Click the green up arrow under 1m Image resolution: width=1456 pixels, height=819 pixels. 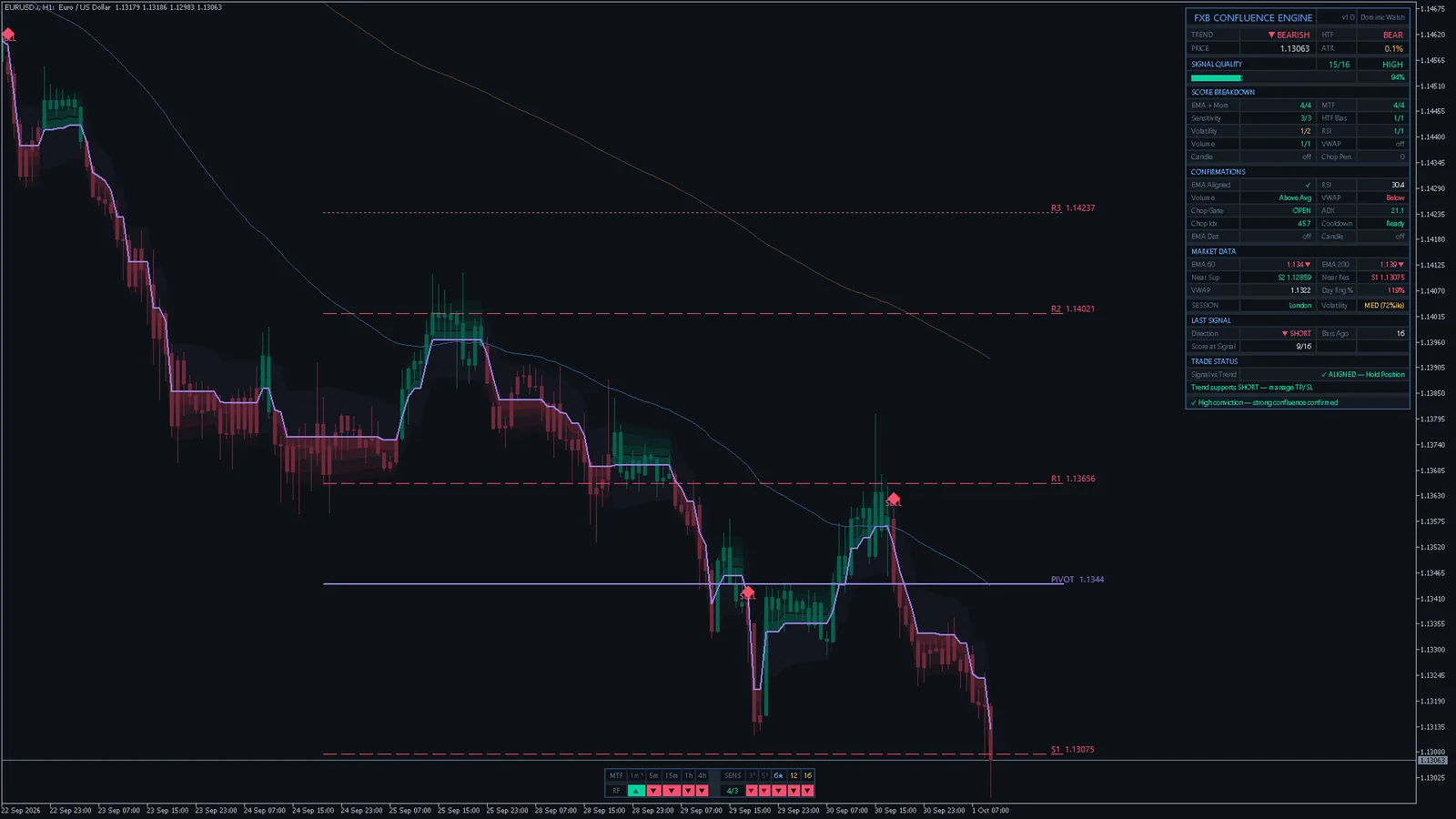636,791
